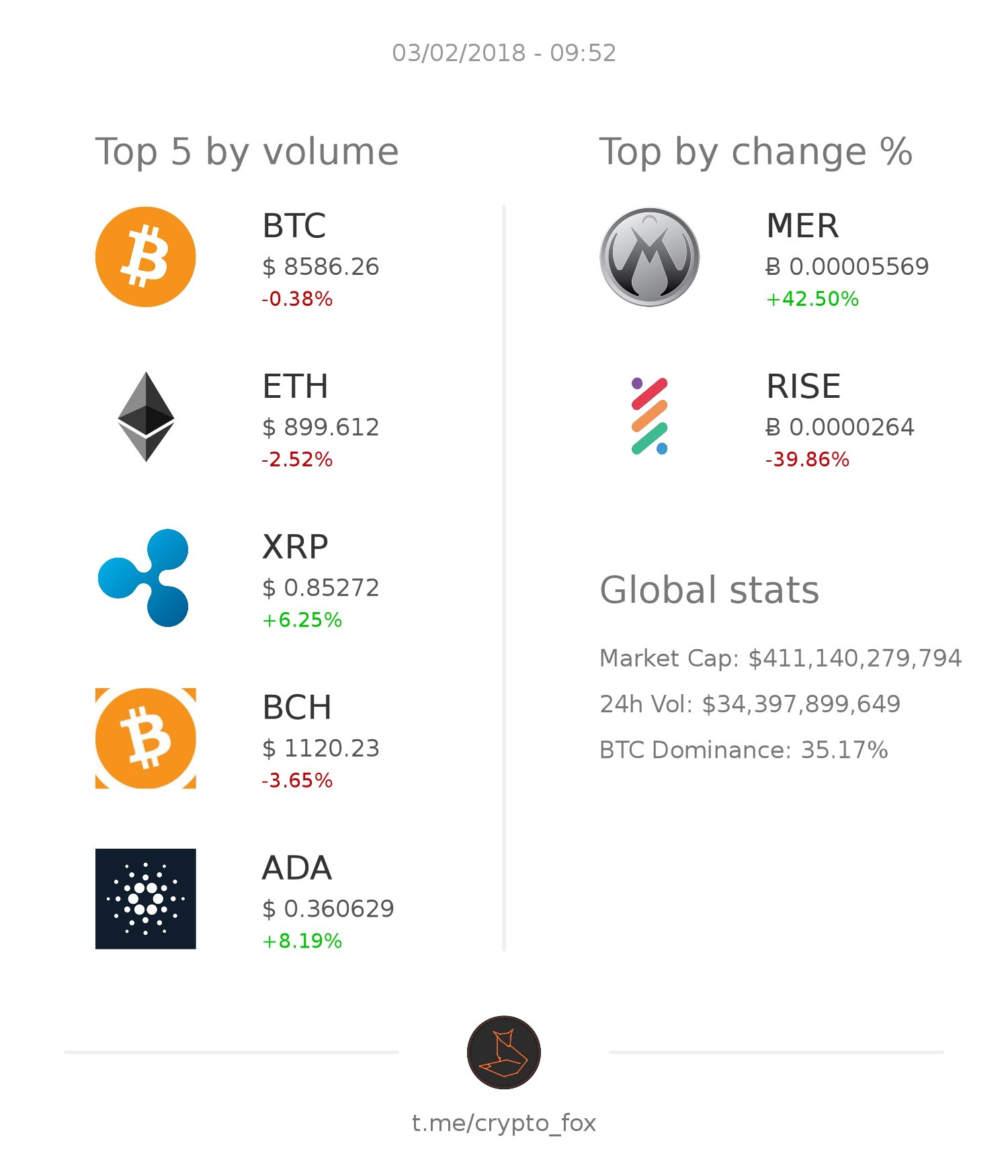The image size is (1008, 1176).
Task: Click the orange Bitcoin BTC logo
Action: [x=145, y=257]
